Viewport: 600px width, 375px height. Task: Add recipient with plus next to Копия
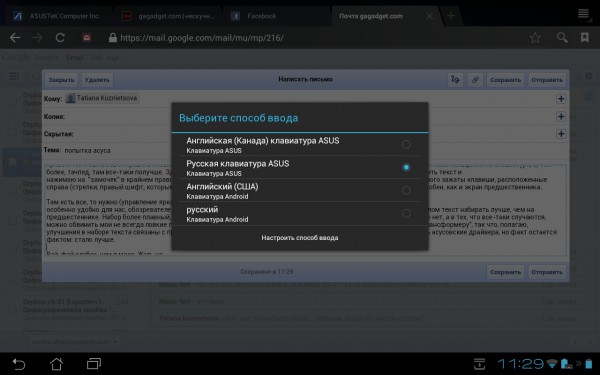[561, 116]
